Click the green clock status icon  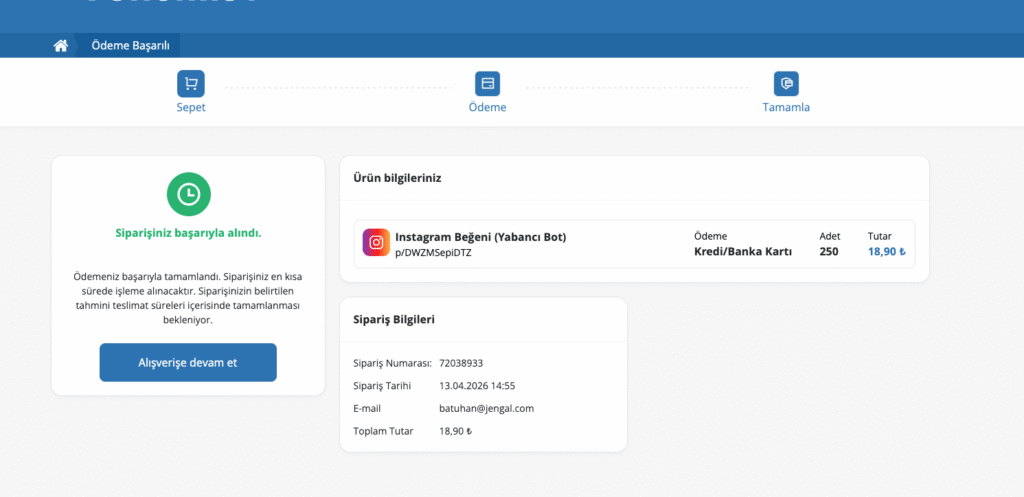click(189, 194)
